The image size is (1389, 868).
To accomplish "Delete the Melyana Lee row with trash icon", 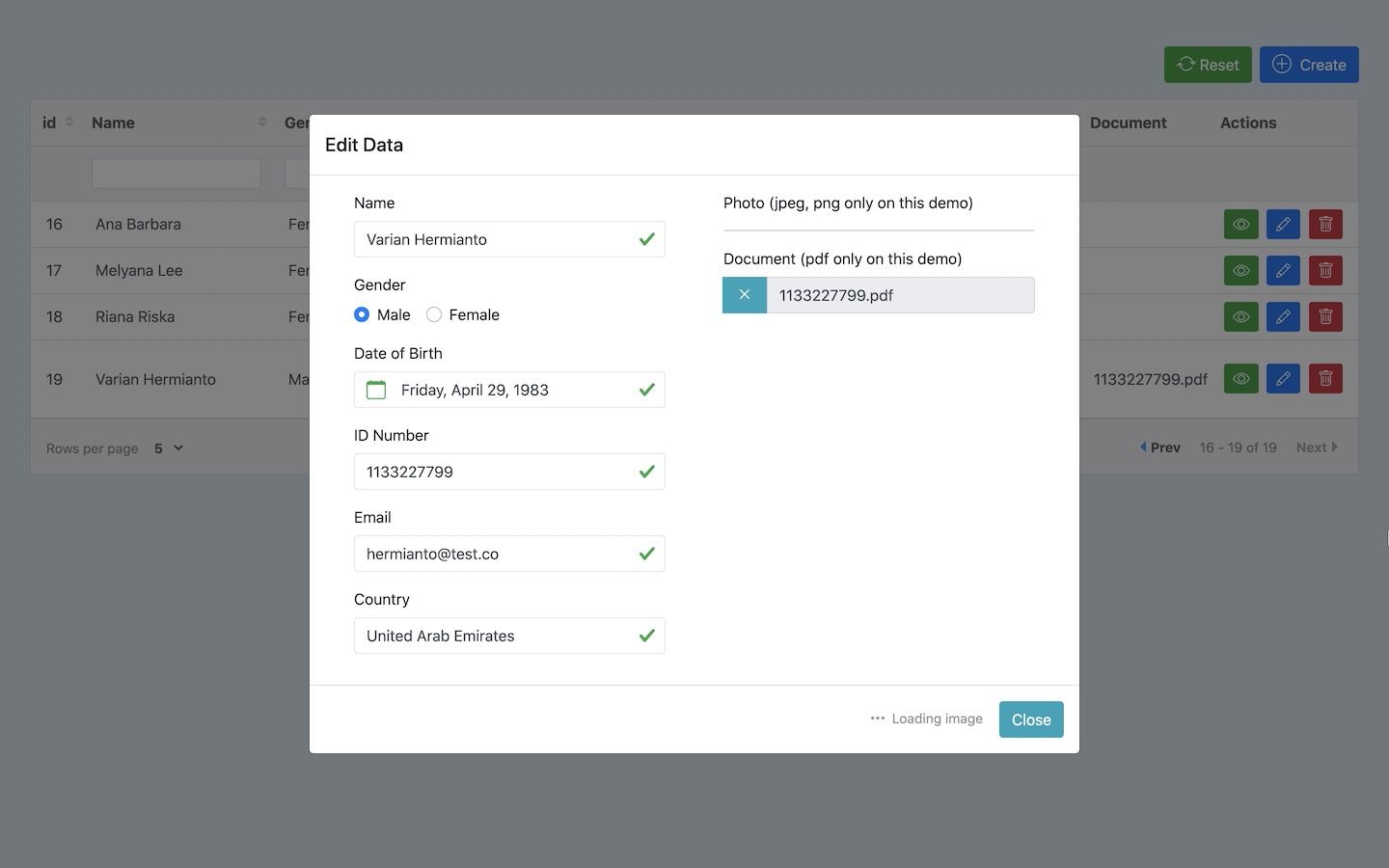I will tap(1325, 270).
